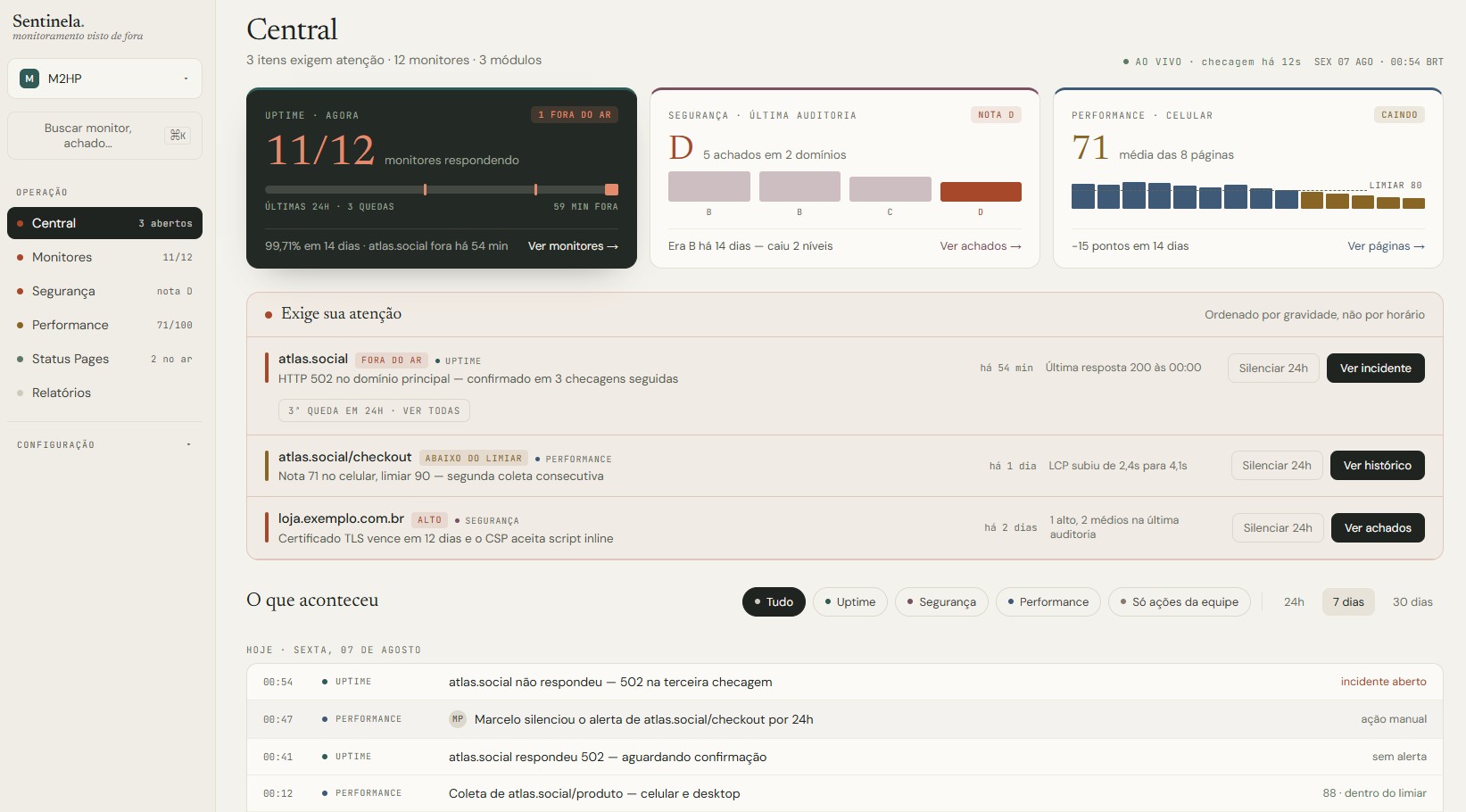
Task: Open Segurança sidebar section
Action: (x=104, y=291)
